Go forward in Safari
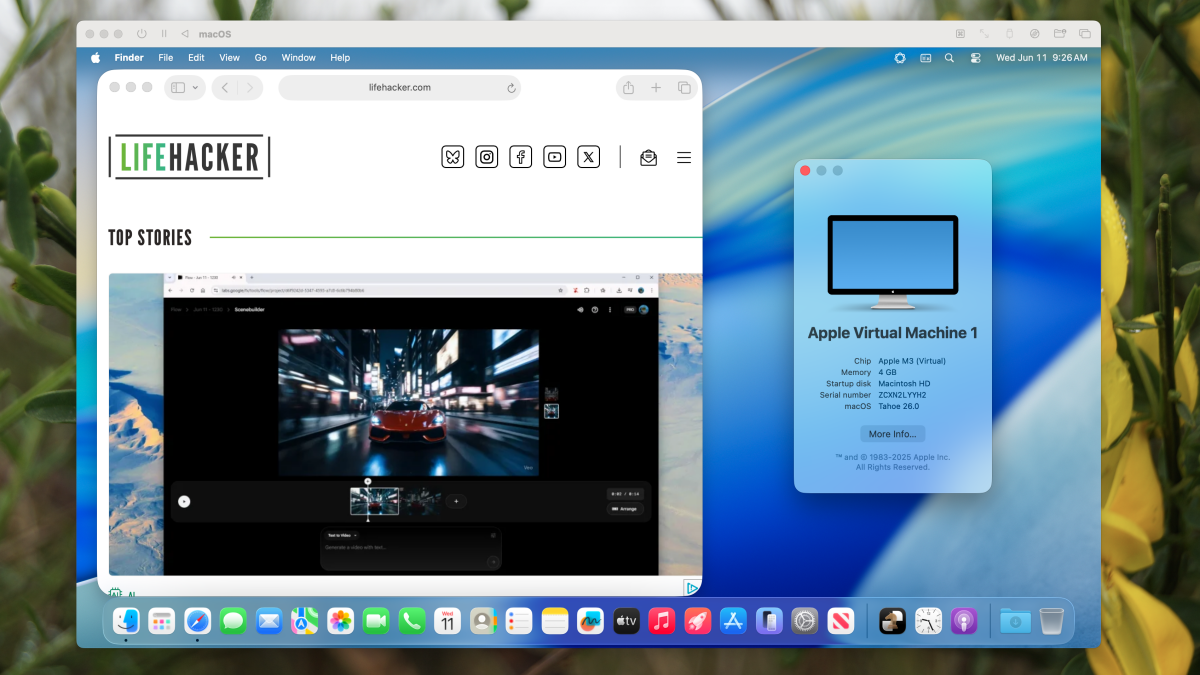 click(x=249, y=88)
